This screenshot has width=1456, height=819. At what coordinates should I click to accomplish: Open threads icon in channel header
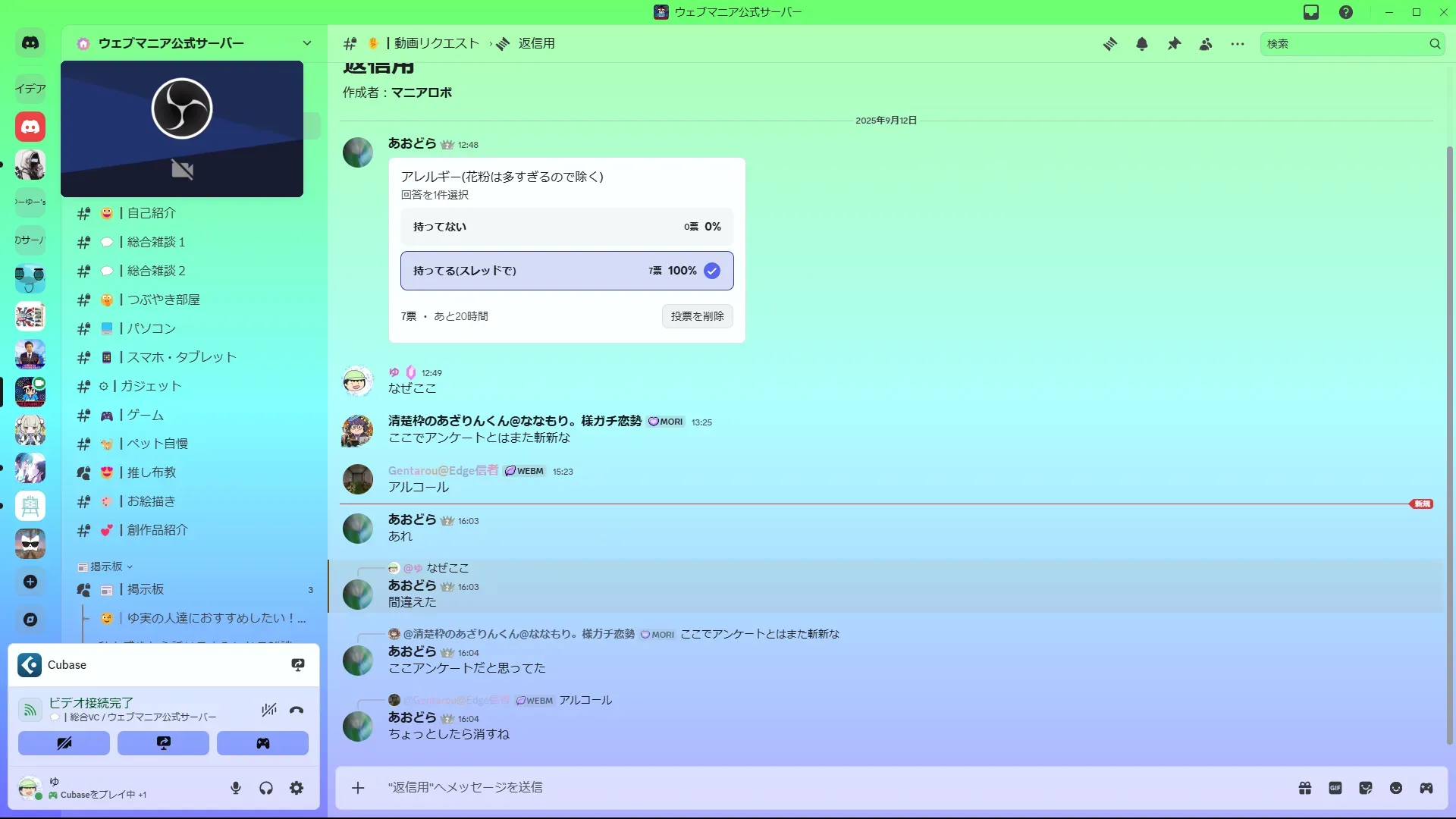tap(1110, 44)
